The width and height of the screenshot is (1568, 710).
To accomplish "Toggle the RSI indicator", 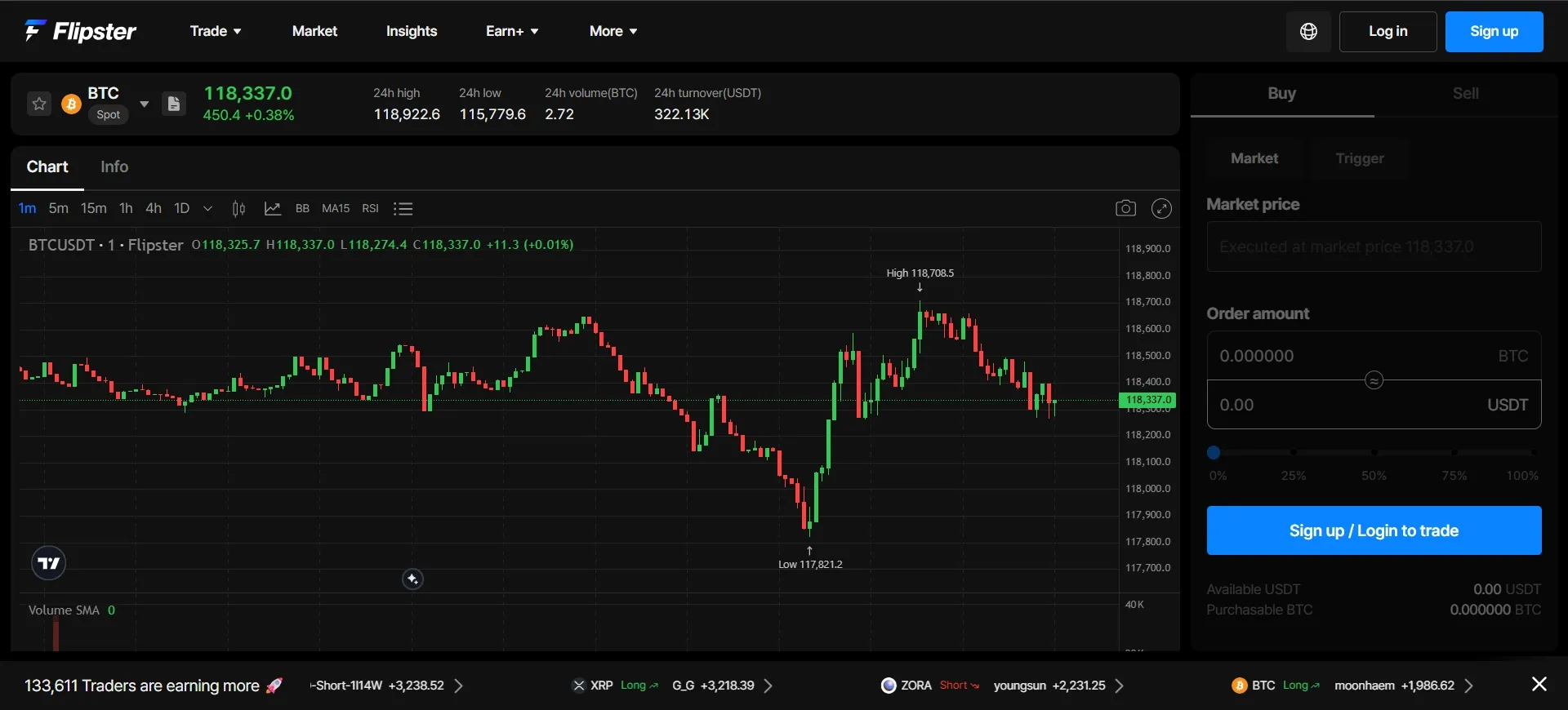I will (x=370, y=209).
